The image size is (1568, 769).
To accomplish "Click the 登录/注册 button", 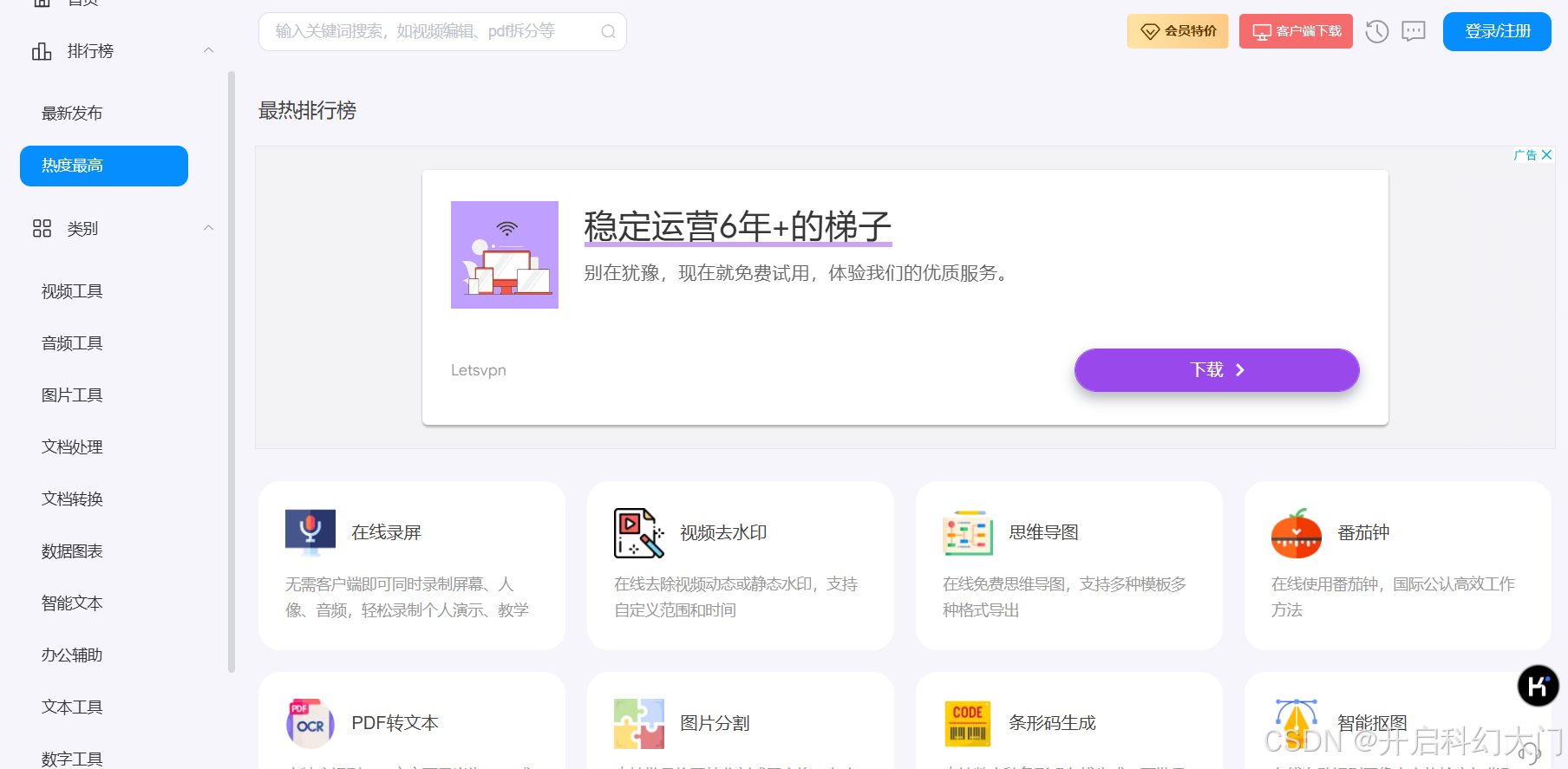I will click(1497, 31).
